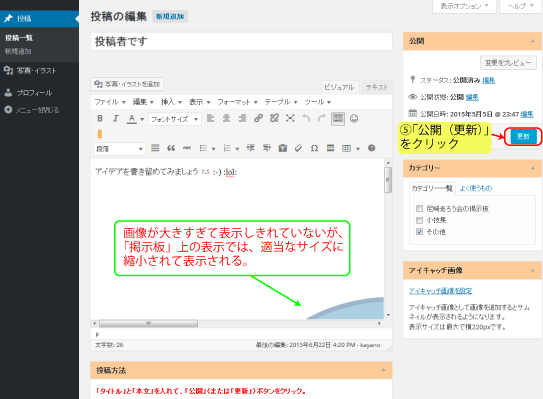Undo the last edit
The height and width of the screenshot is (399, 543).
[306, 118]
